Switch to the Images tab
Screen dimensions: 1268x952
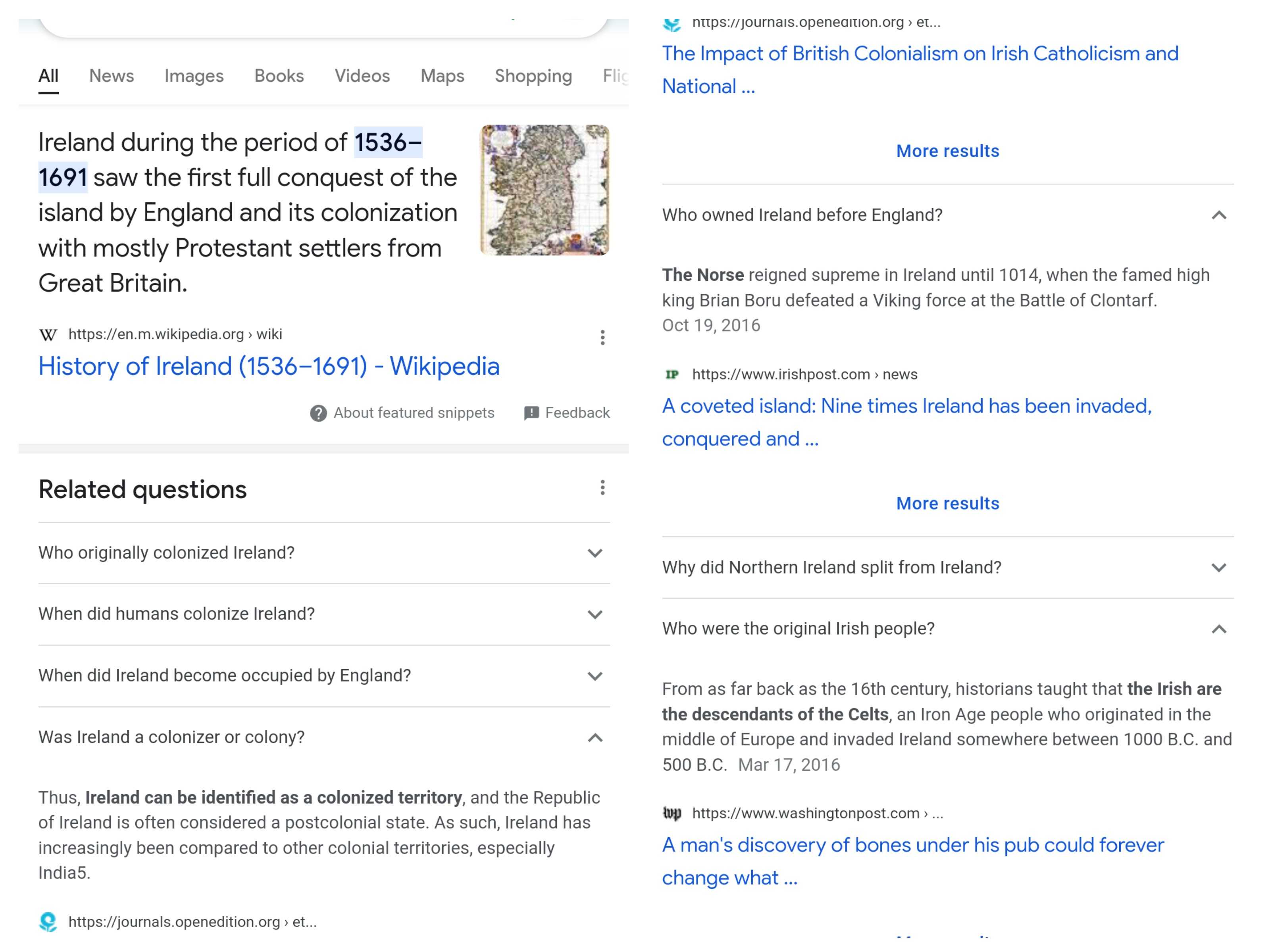[x=194, y=76]
